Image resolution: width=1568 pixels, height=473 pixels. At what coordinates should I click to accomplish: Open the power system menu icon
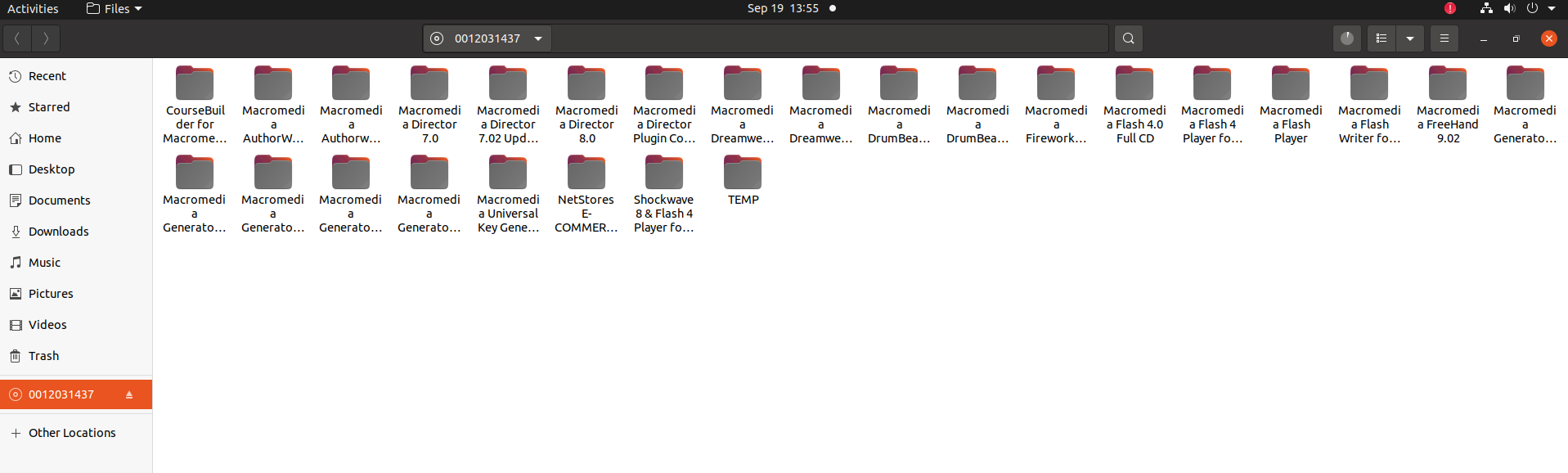[1532, 8]
